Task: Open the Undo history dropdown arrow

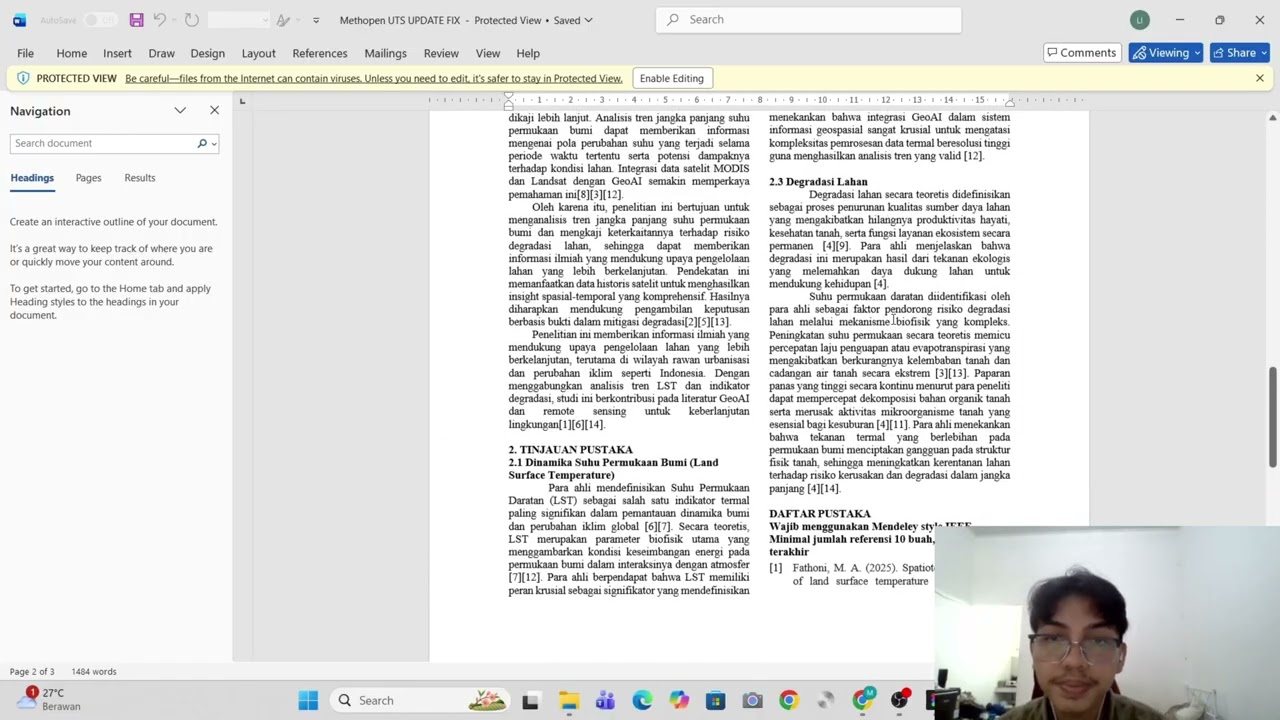Action: pyautogui.click(x=174, y=20)
